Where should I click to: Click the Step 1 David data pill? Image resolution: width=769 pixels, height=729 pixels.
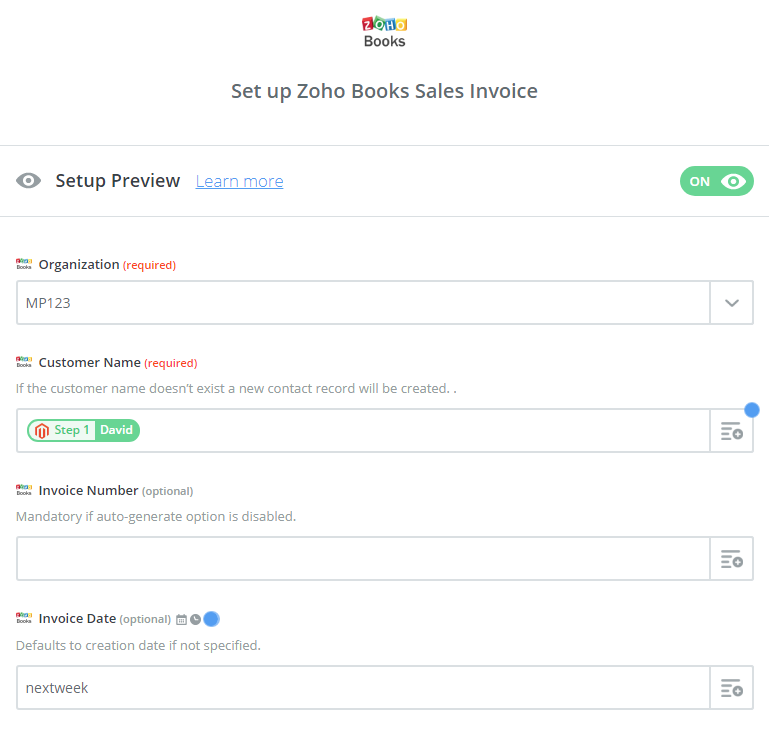[x=83, y=430]
